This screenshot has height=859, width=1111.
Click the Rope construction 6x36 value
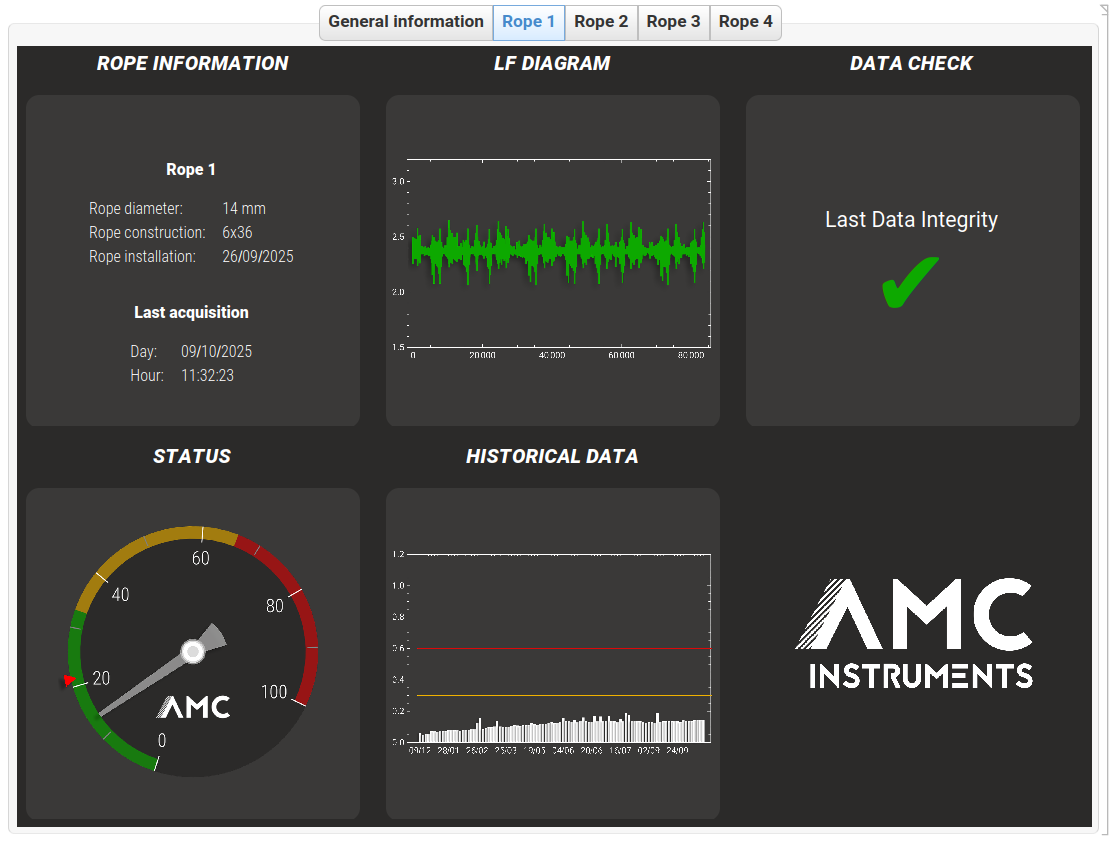(237, 233)
